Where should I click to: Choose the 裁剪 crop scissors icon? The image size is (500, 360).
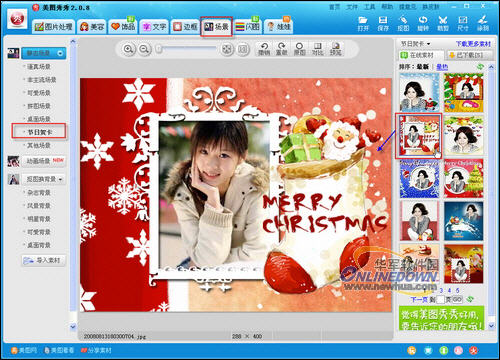tap(443, 24)
